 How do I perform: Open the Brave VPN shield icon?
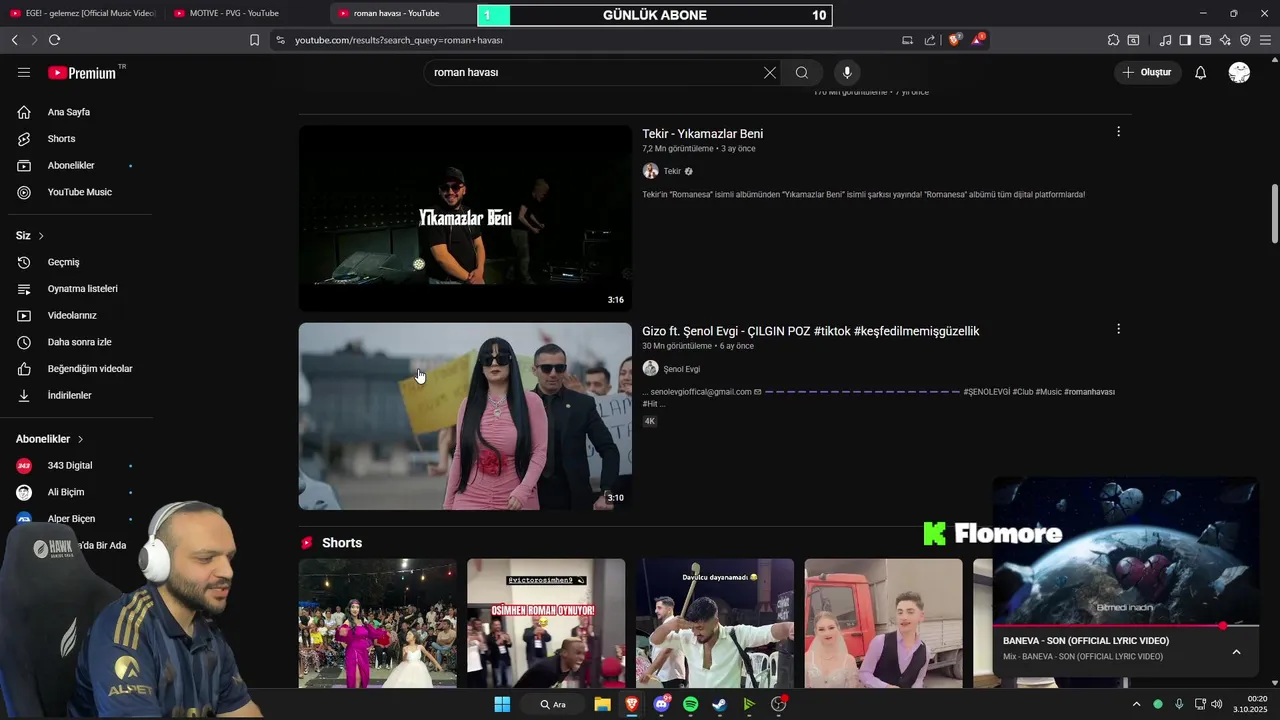coord(1245,40)
